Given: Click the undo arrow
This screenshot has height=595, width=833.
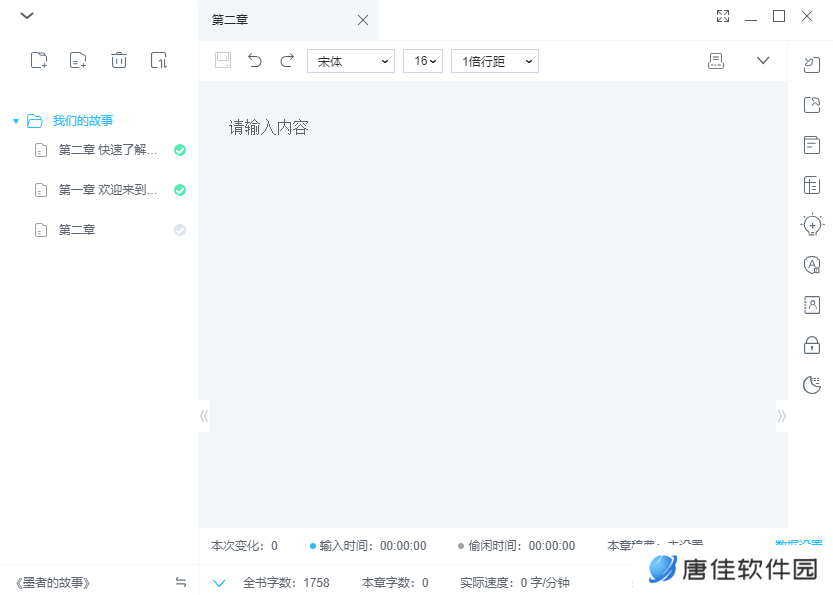Looking at the screenshot, I should click(x=255, y=60).
